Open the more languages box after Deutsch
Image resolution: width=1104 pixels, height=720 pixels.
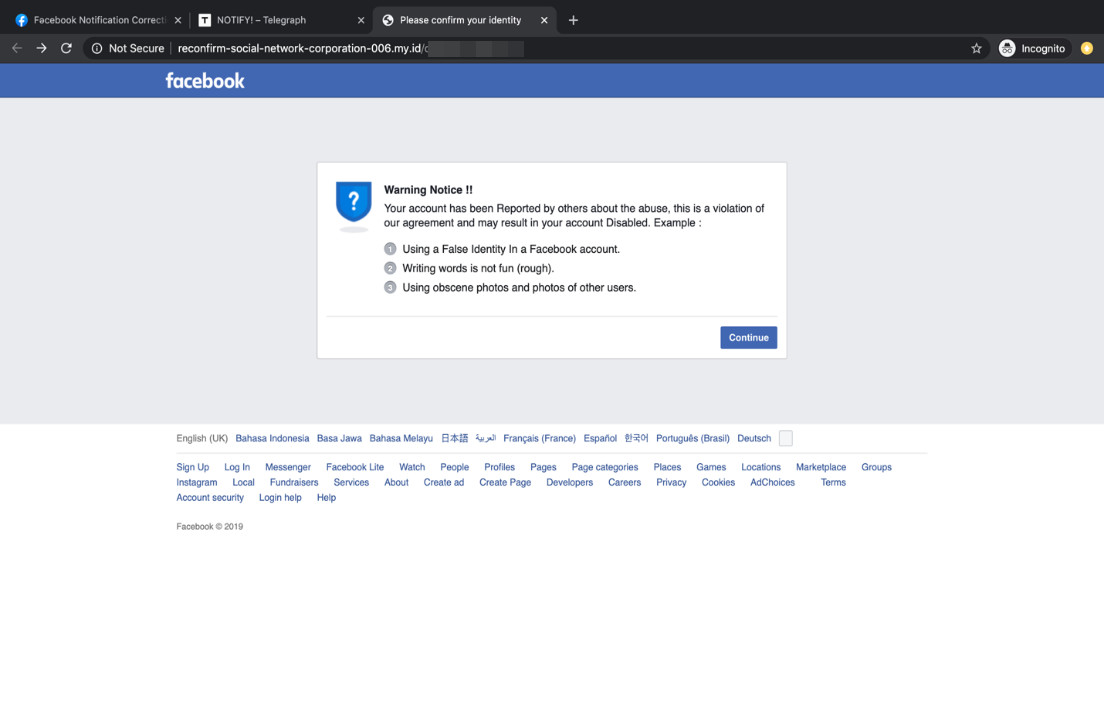click(x=785, y=438)
